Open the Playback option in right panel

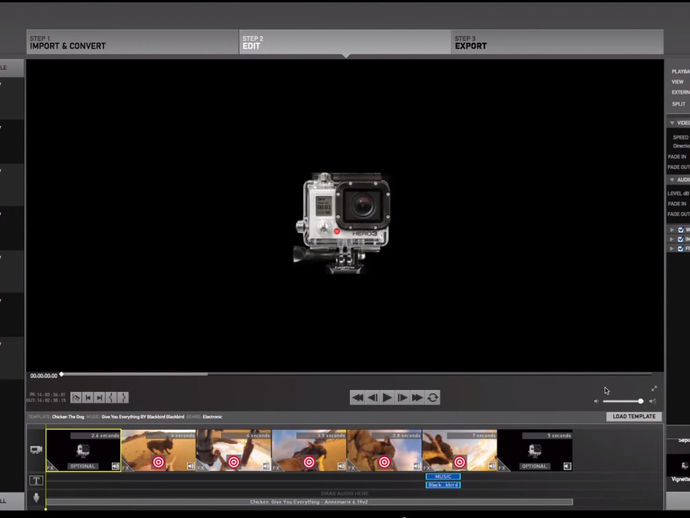(x=680, y=71)
